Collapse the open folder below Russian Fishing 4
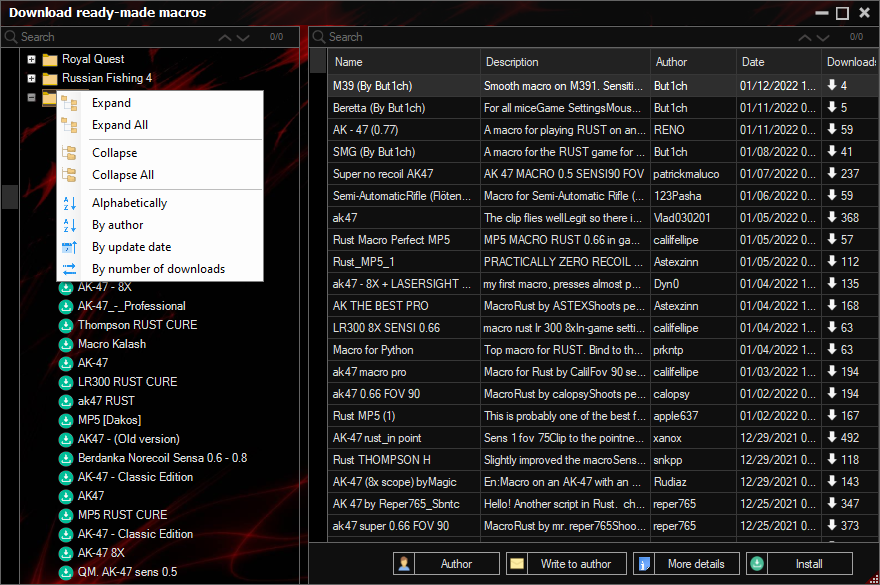 pyautogui.click(x=31, y=97)
